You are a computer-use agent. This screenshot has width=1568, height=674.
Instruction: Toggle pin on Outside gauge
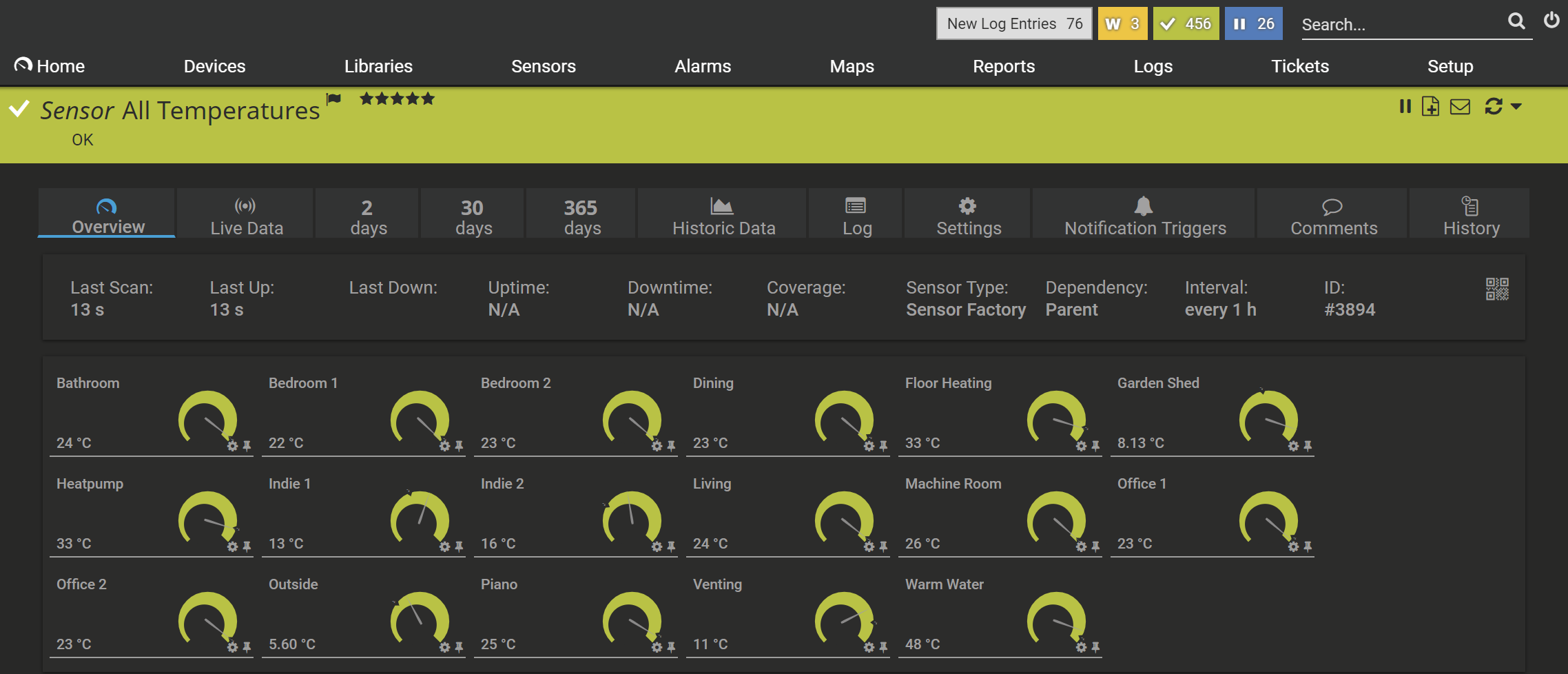point(459,647)
